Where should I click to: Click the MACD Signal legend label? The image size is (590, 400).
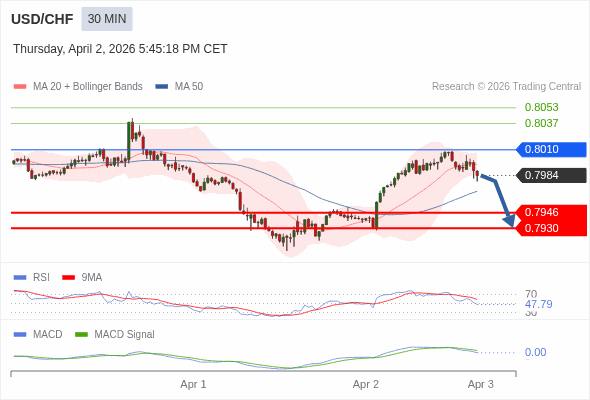click(125, 334)
